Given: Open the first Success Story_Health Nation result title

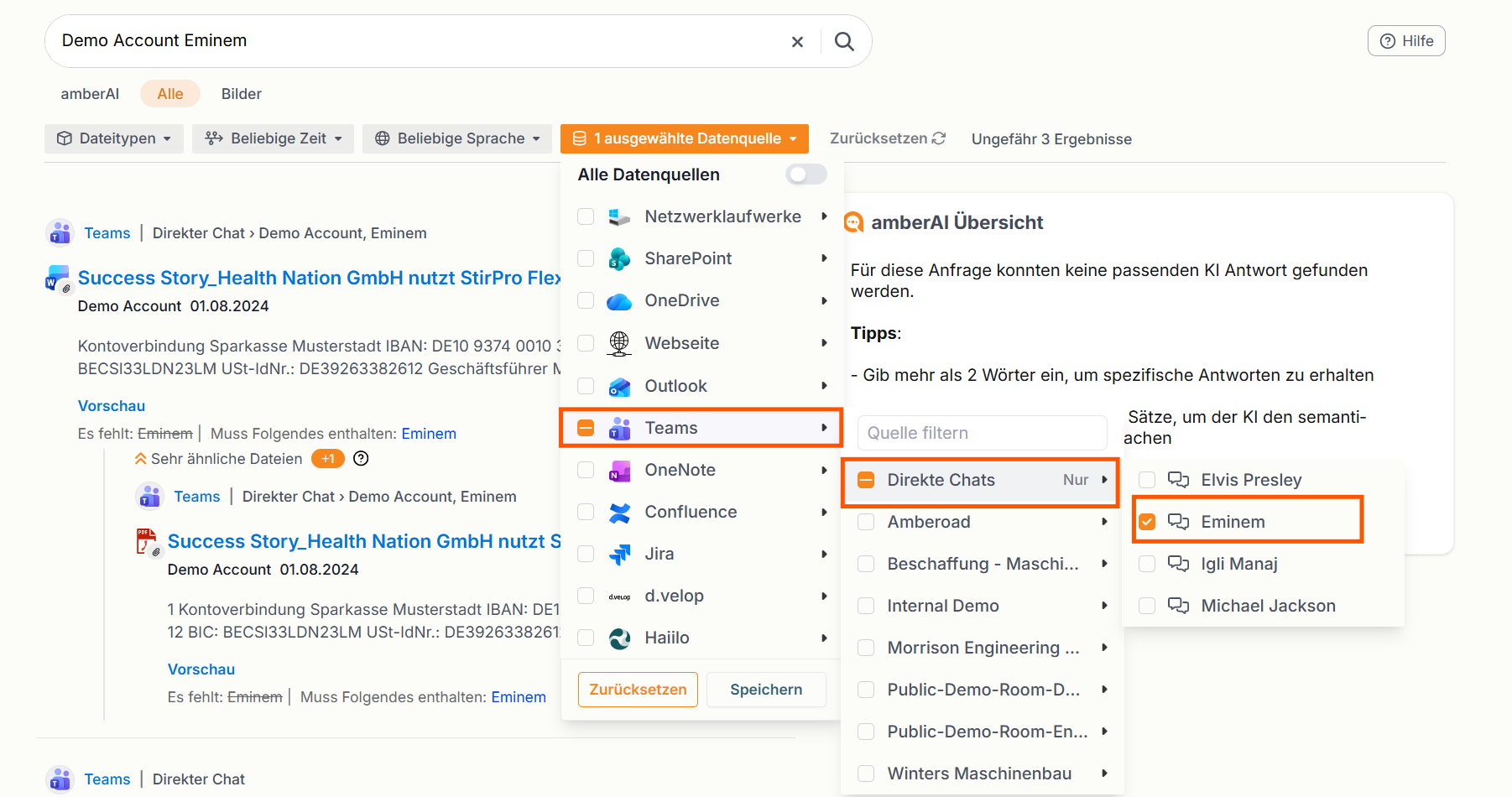Looking at the screenshot, I should [320, 278].
